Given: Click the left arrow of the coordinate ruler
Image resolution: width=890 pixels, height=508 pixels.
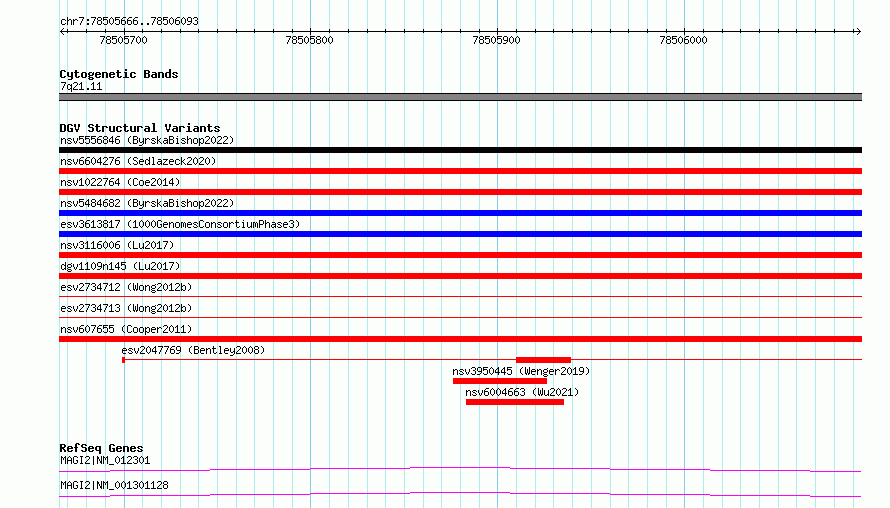Looking at the screenshot, I should pos(63,32).
